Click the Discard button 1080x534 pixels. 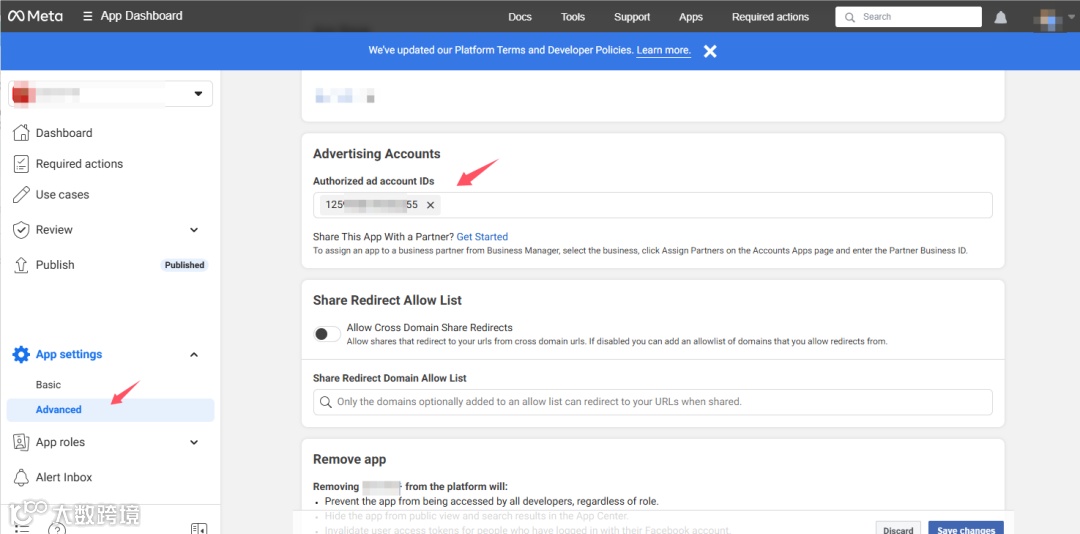pos(898,528)
